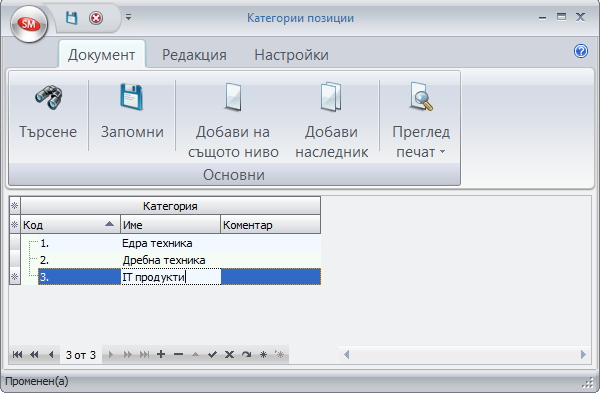The height and width of the screenshot is (393, 600).
Task: Click the 3 от 3 record counter
Action: tap(81, 355)
